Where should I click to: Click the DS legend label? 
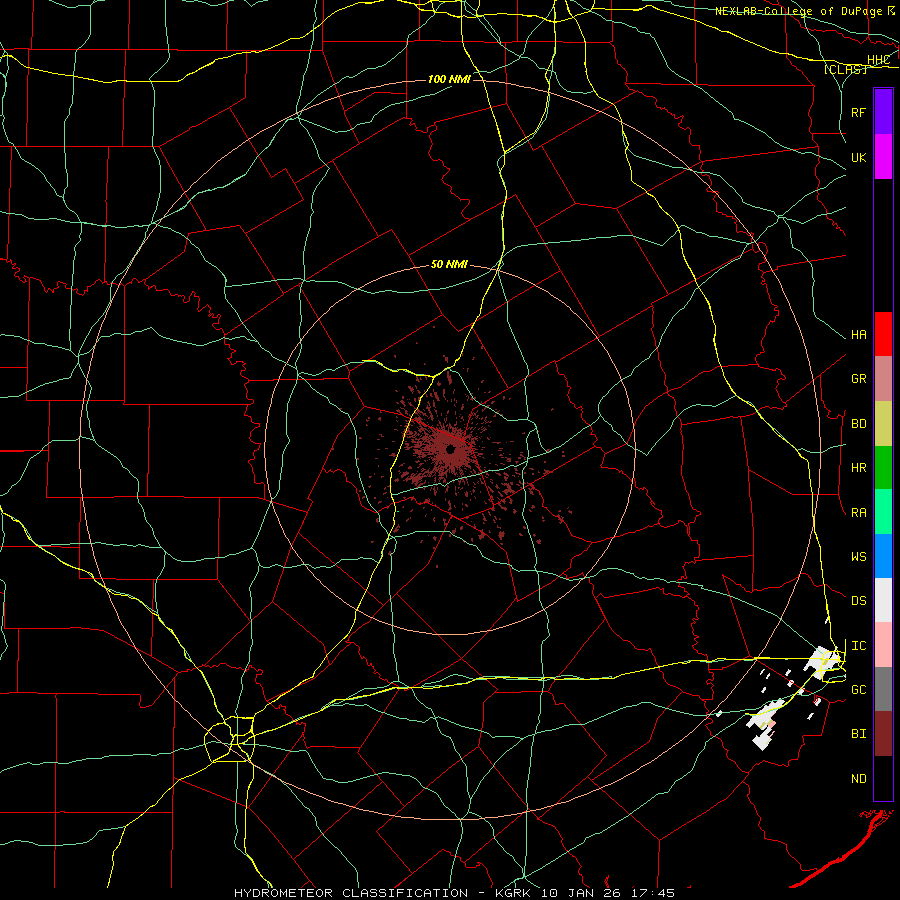pos(858,601)
